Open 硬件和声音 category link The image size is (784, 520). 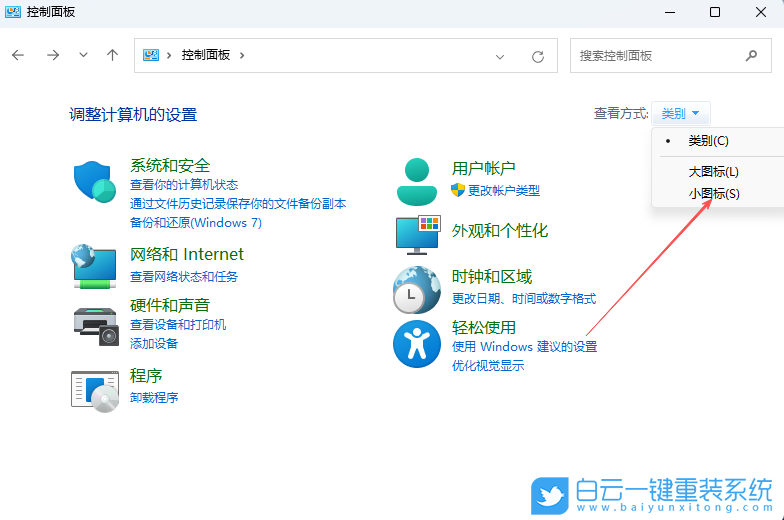pos(170,305)
